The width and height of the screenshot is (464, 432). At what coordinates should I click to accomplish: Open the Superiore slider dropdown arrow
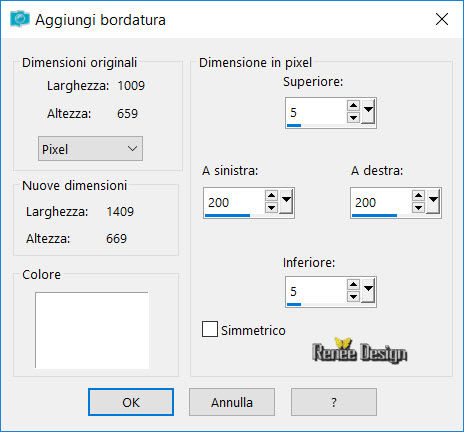(368, 111)
